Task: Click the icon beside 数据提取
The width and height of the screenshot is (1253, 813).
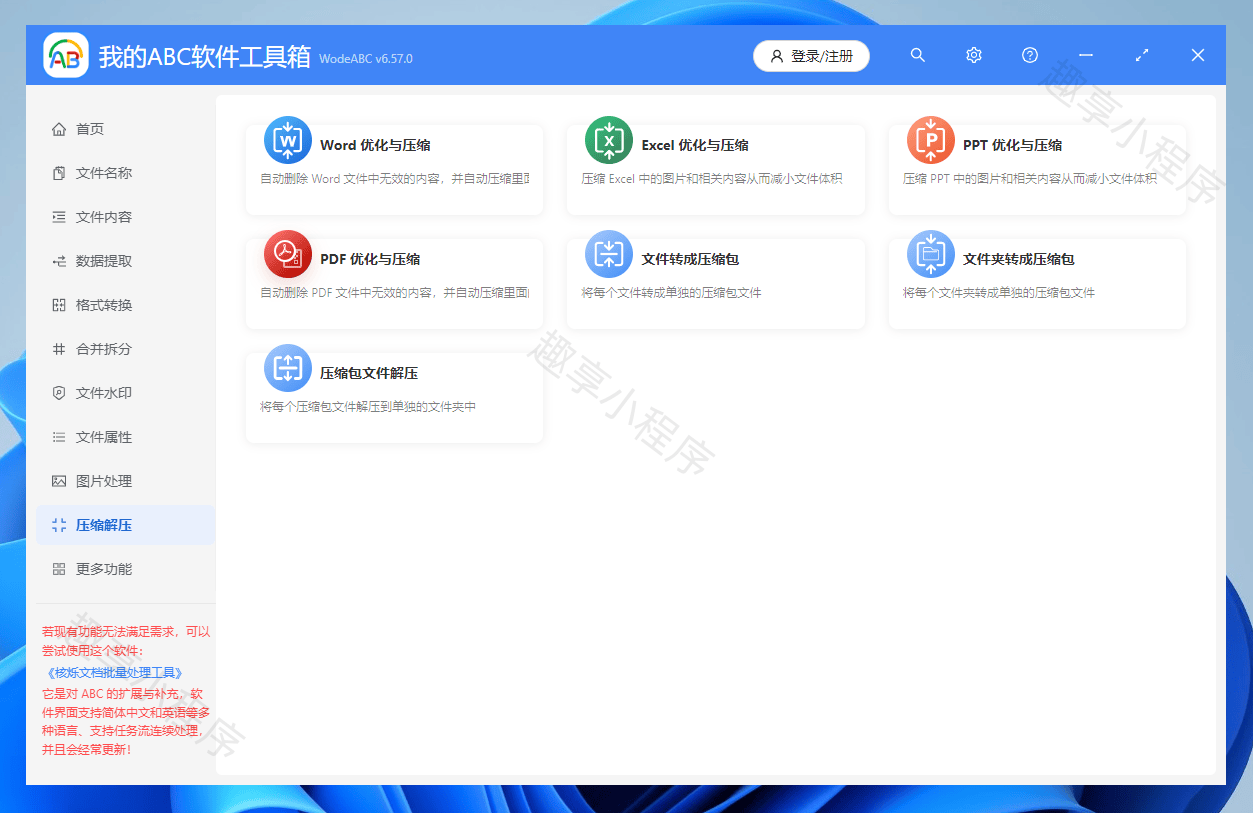Action: coord(59,261)
